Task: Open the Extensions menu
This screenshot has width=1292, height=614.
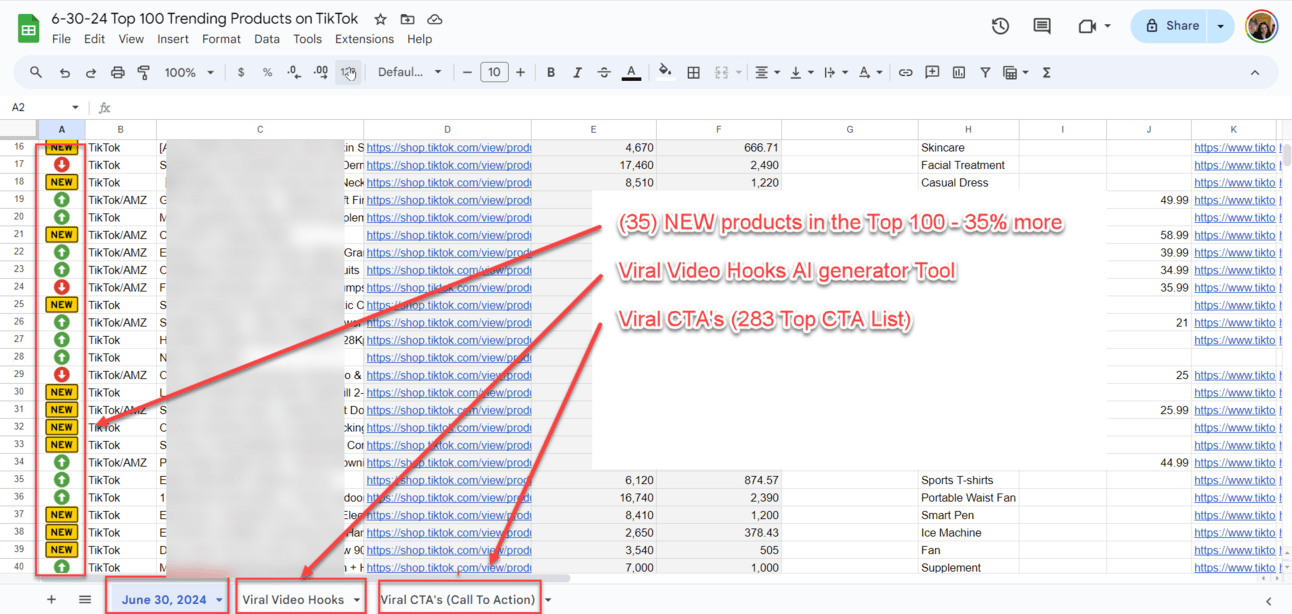Action: pyautogui.click(x=364, y=39)
